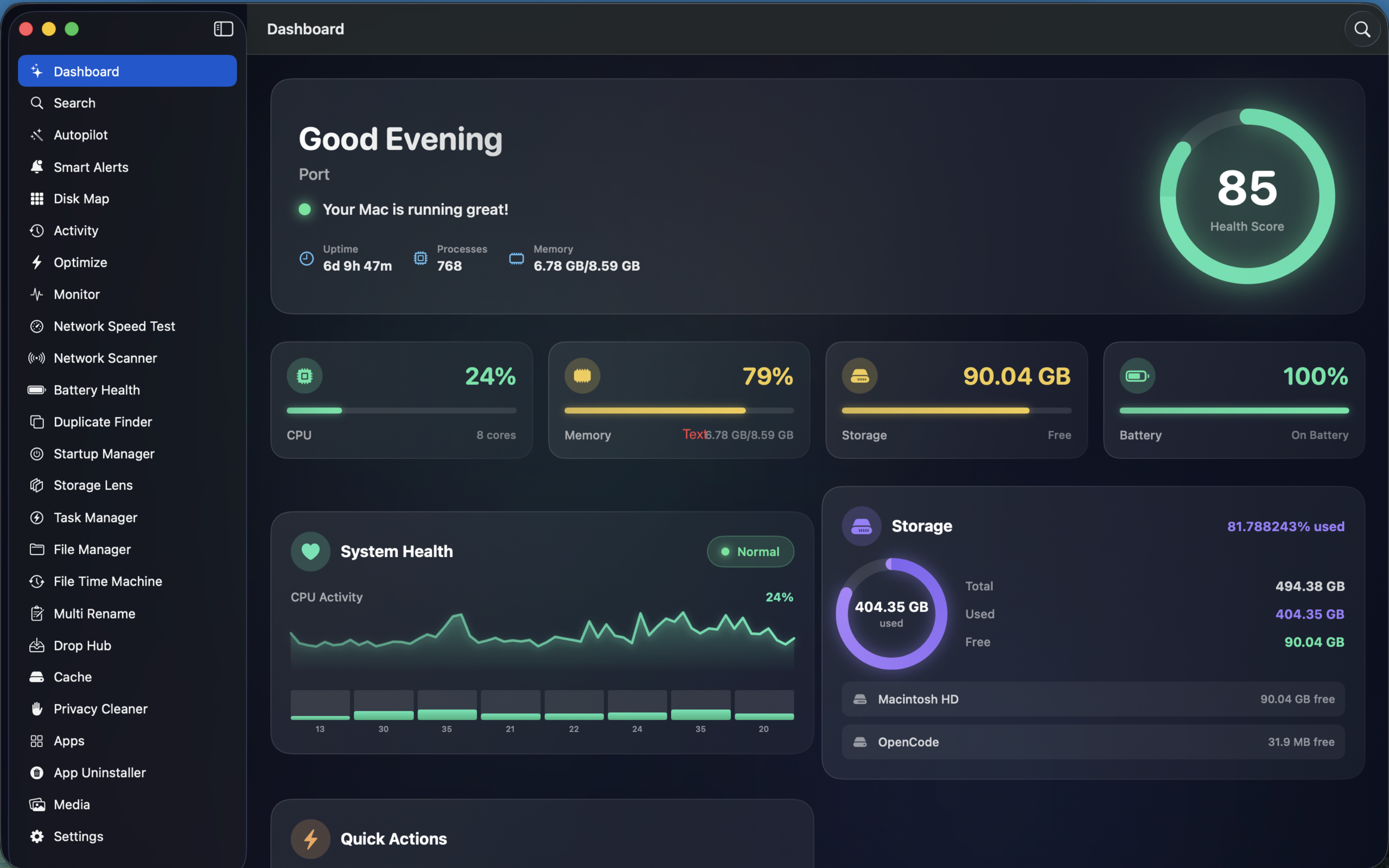The width and height of the screenshot is (1389, 868).
Task: Click the Network Scanner signal icon
Action: point(37,358)
